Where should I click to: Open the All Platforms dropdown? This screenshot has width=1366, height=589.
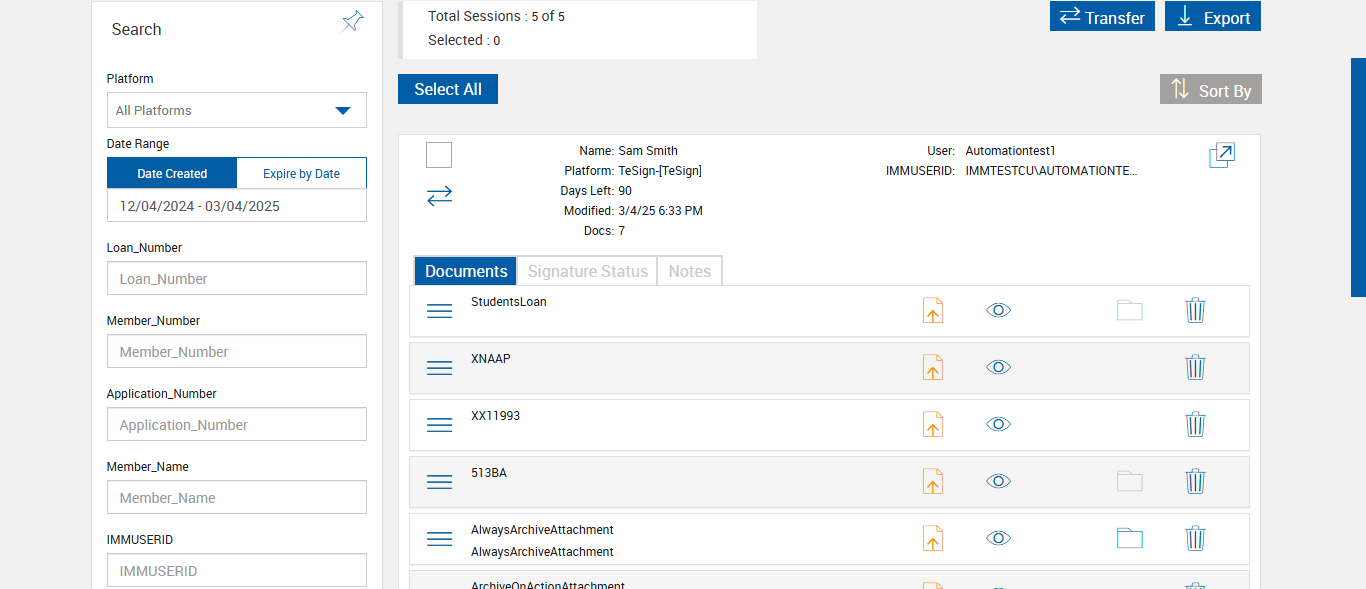pyautogui.click(x=237, y=110)
